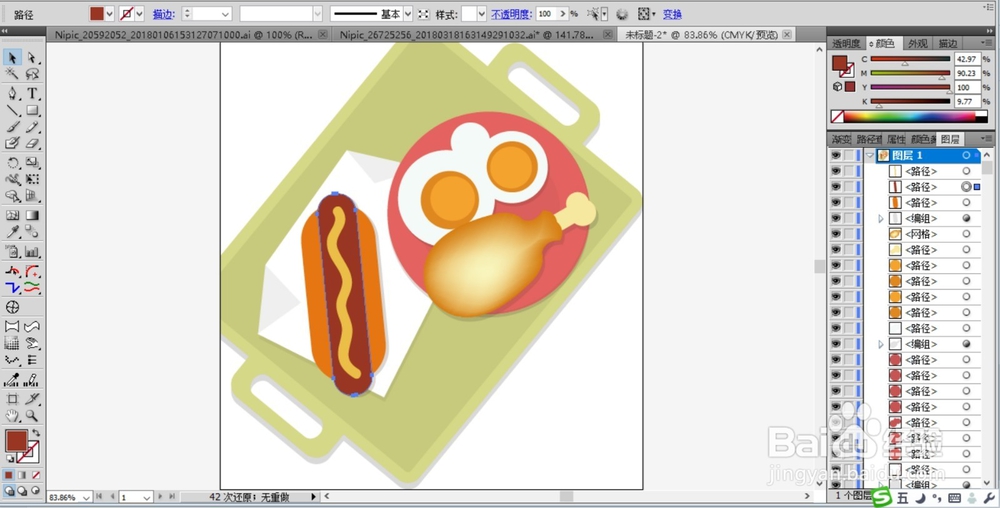Expand the first <编组> group

point(881,219)
